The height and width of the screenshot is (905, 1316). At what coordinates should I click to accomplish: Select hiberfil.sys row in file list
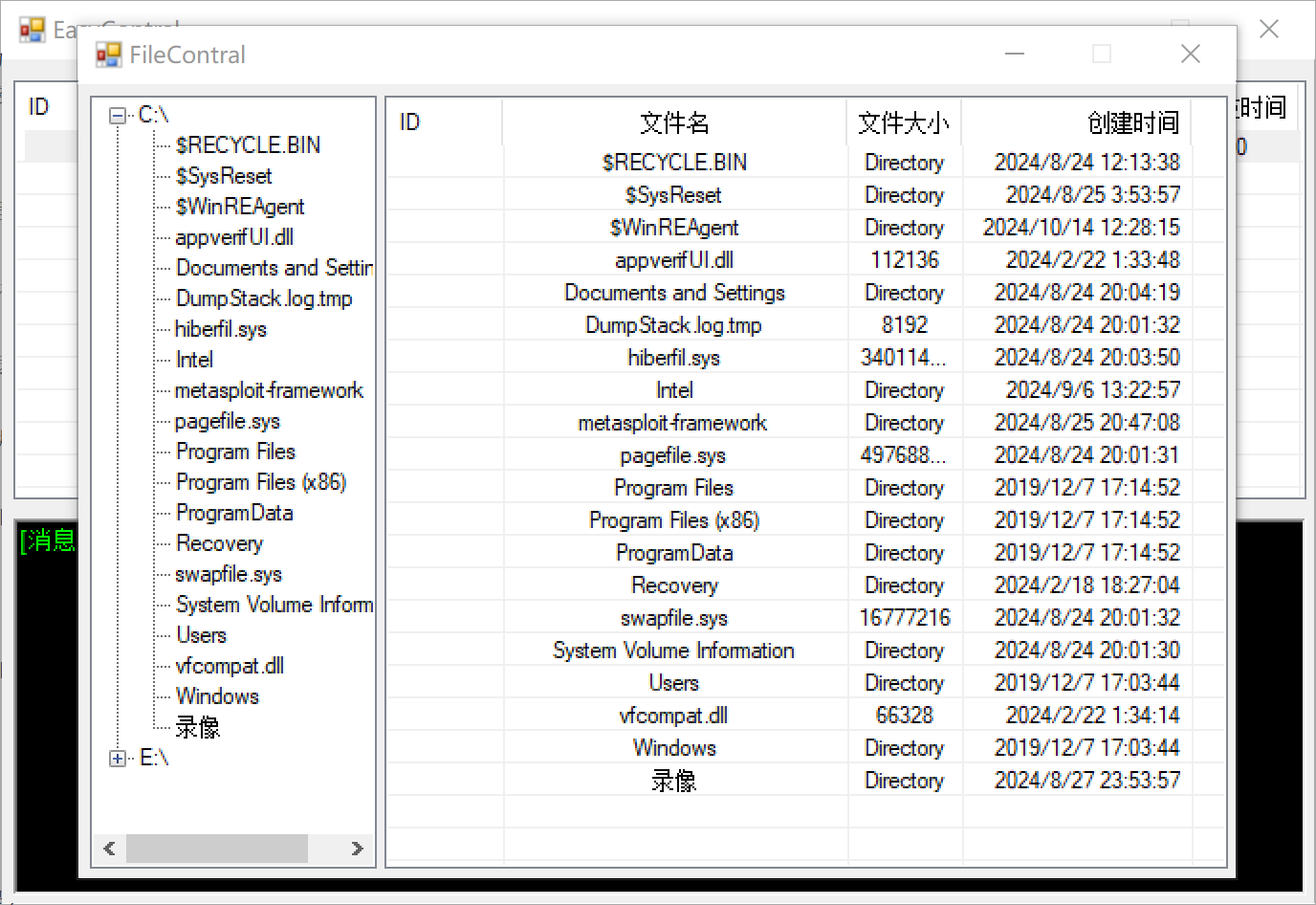point(674,358)
